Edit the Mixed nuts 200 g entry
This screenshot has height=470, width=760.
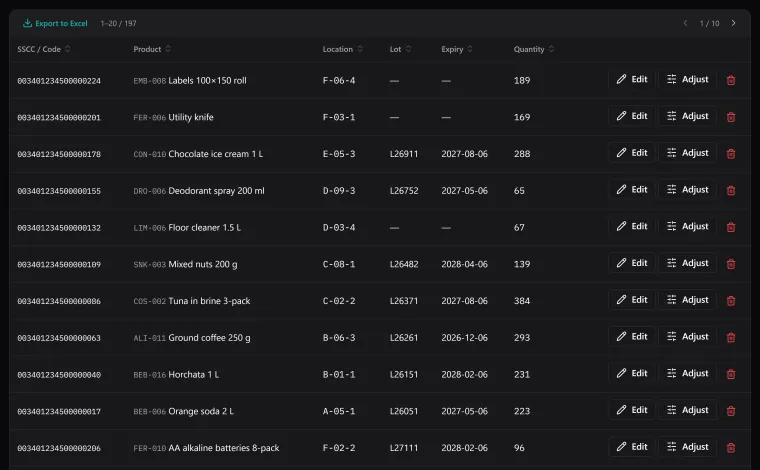pos(632,263)
